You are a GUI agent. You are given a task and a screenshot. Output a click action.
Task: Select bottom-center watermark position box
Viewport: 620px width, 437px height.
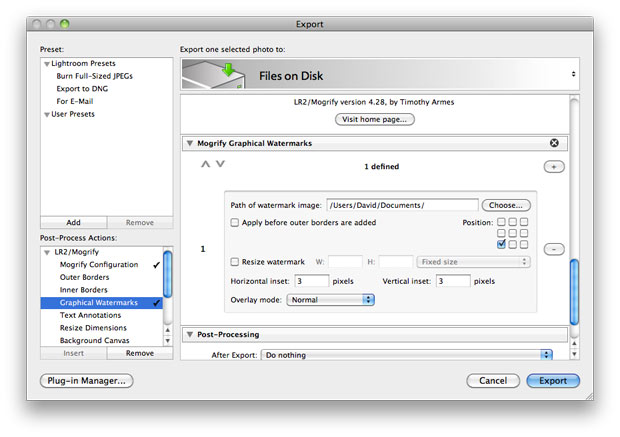click(512, 244)
